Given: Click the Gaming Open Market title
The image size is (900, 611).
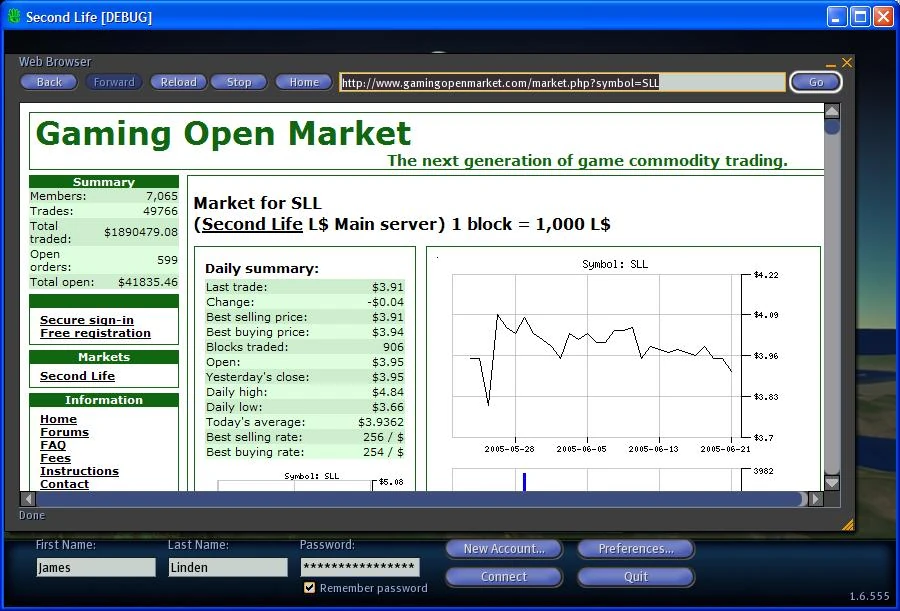Looking at the screenshot, I should coord(223,133).
